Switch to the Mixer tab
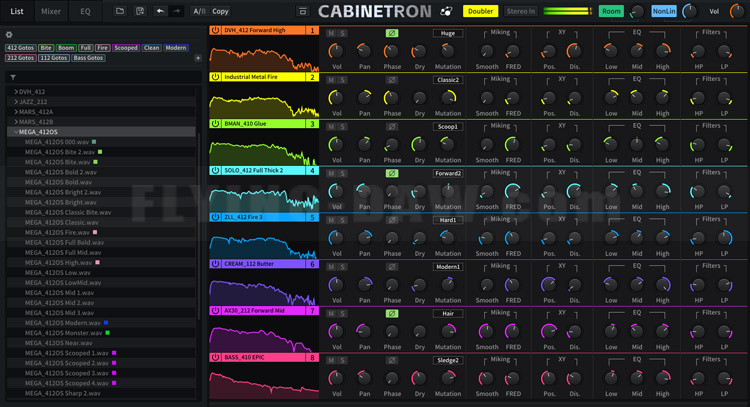The width and height of the screenshot is (750, 407). click(x=51, y=11)
